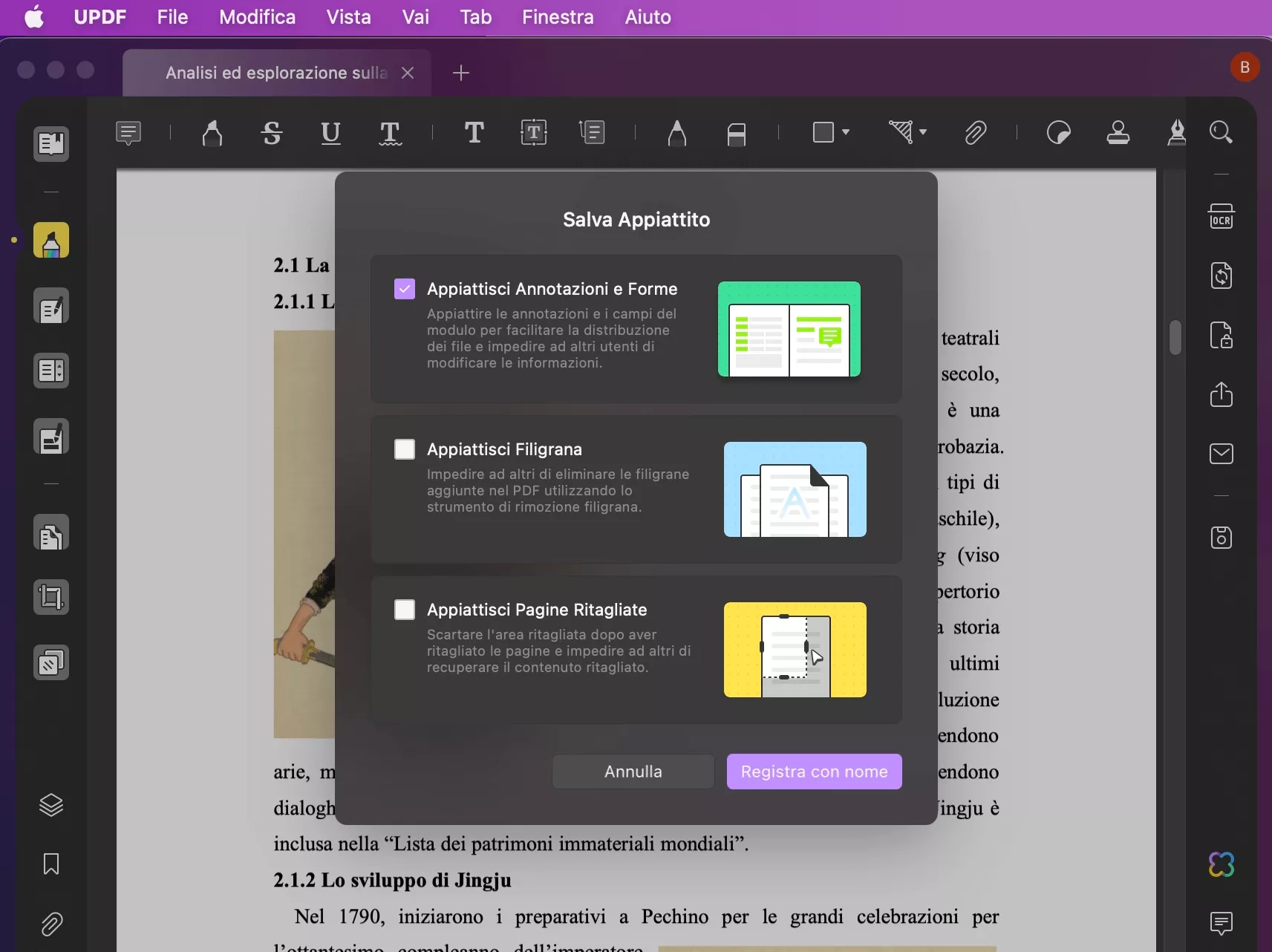
Task: Select the Signature pen tool
Action: (x=1176, y=133)
